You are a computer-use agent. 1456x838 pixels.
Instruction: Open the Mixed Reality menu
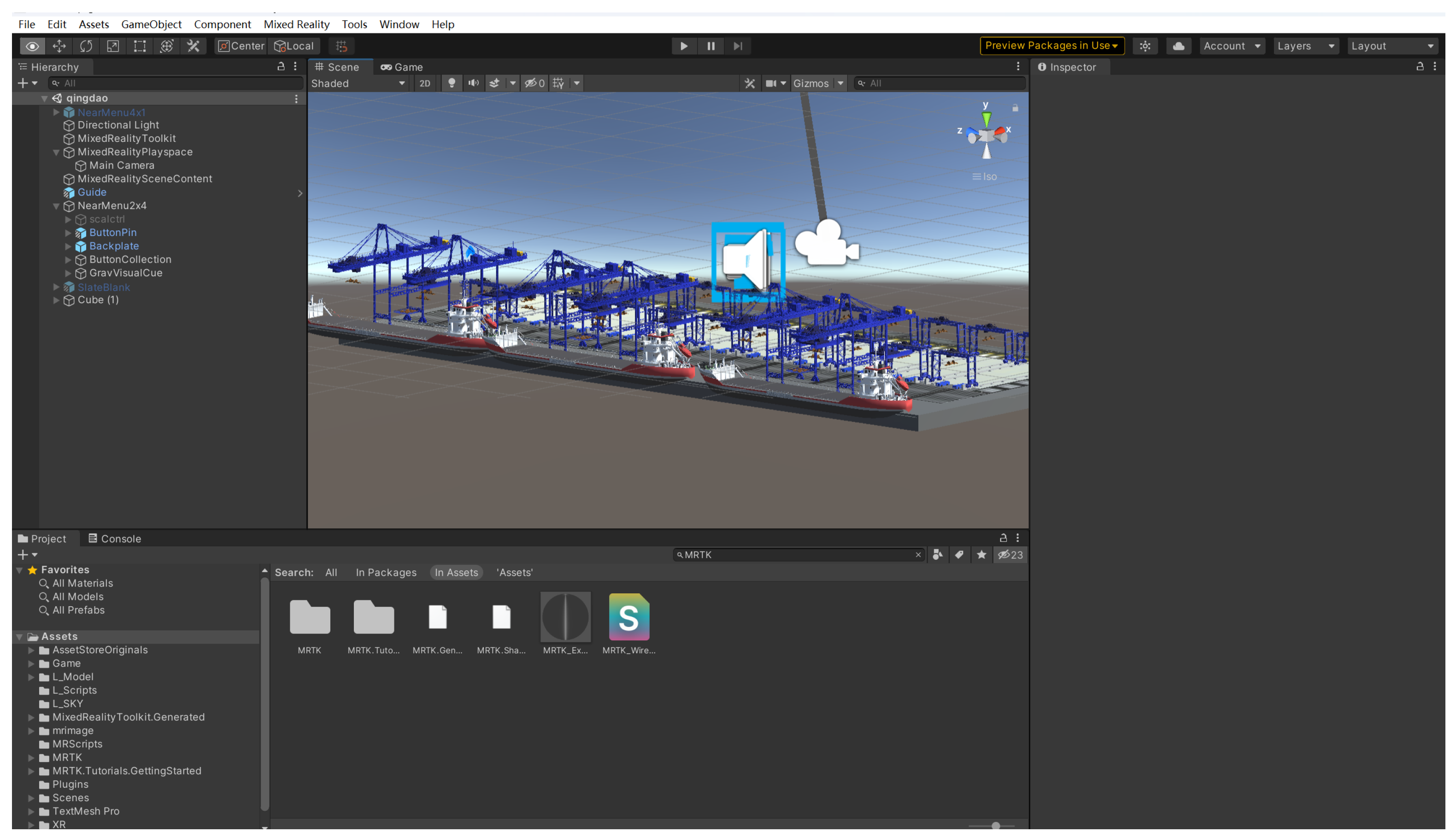[x=296, y=24]
